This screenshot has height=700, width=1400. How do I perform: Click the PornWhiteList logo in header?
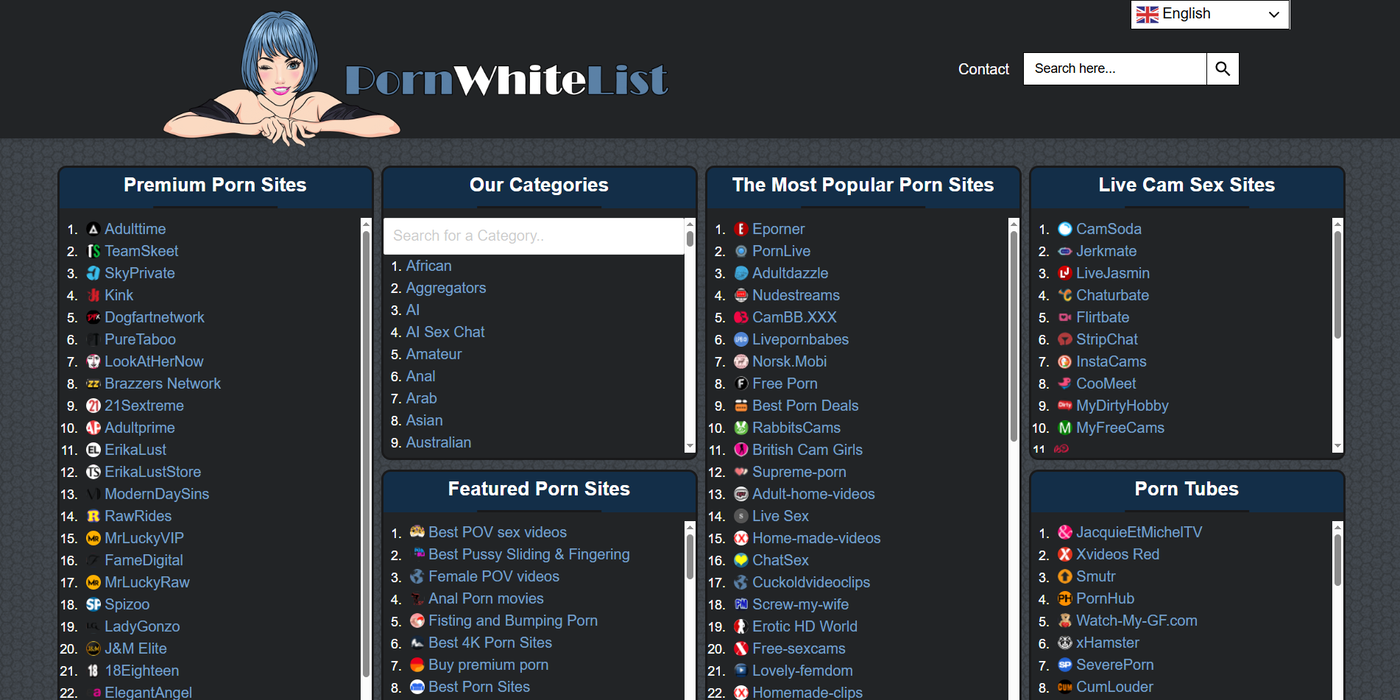click(416, 79)
